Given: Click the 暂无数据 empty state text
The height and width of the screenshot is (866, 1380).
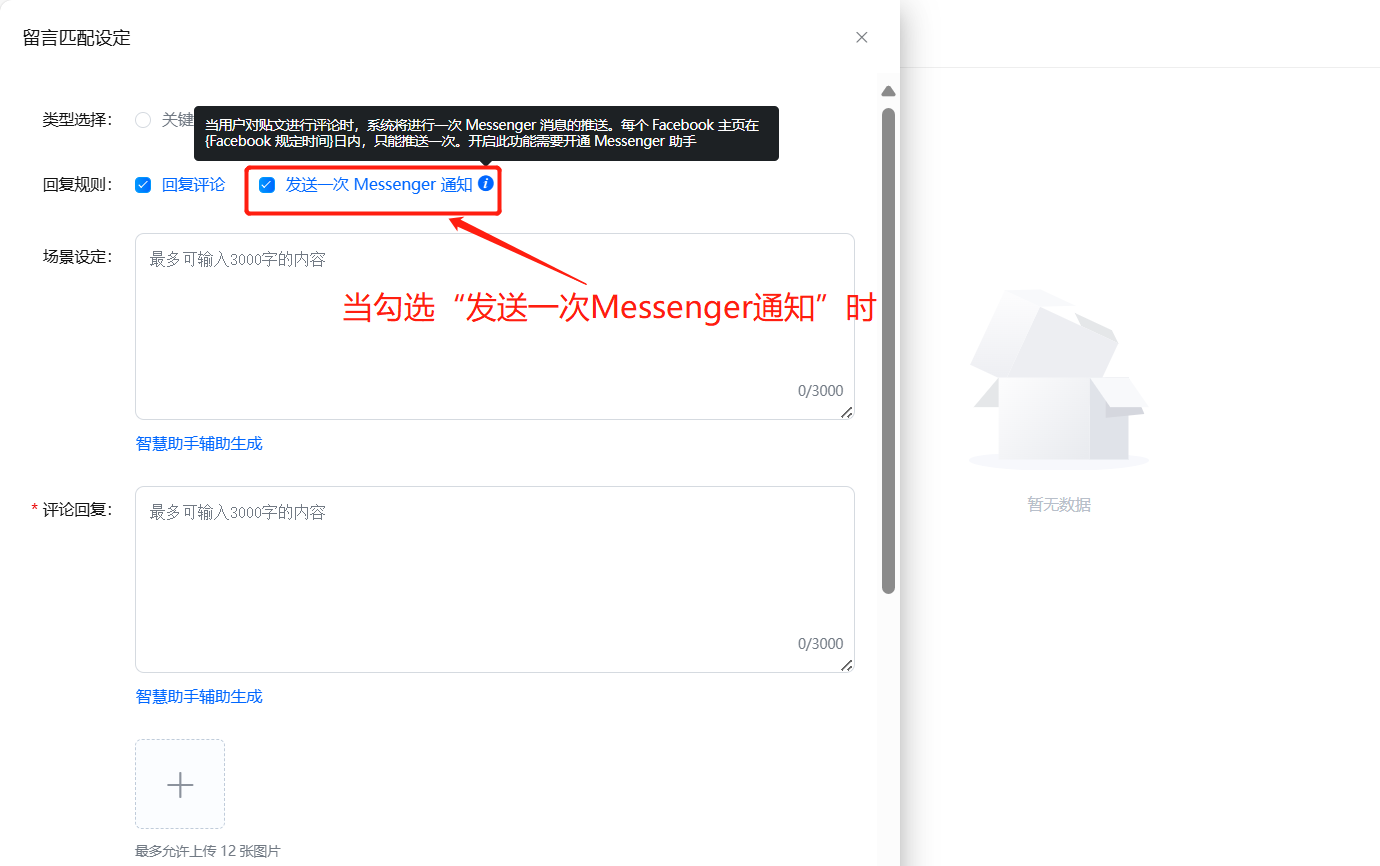Looking at the screenshot, I should coord(1059,505).
